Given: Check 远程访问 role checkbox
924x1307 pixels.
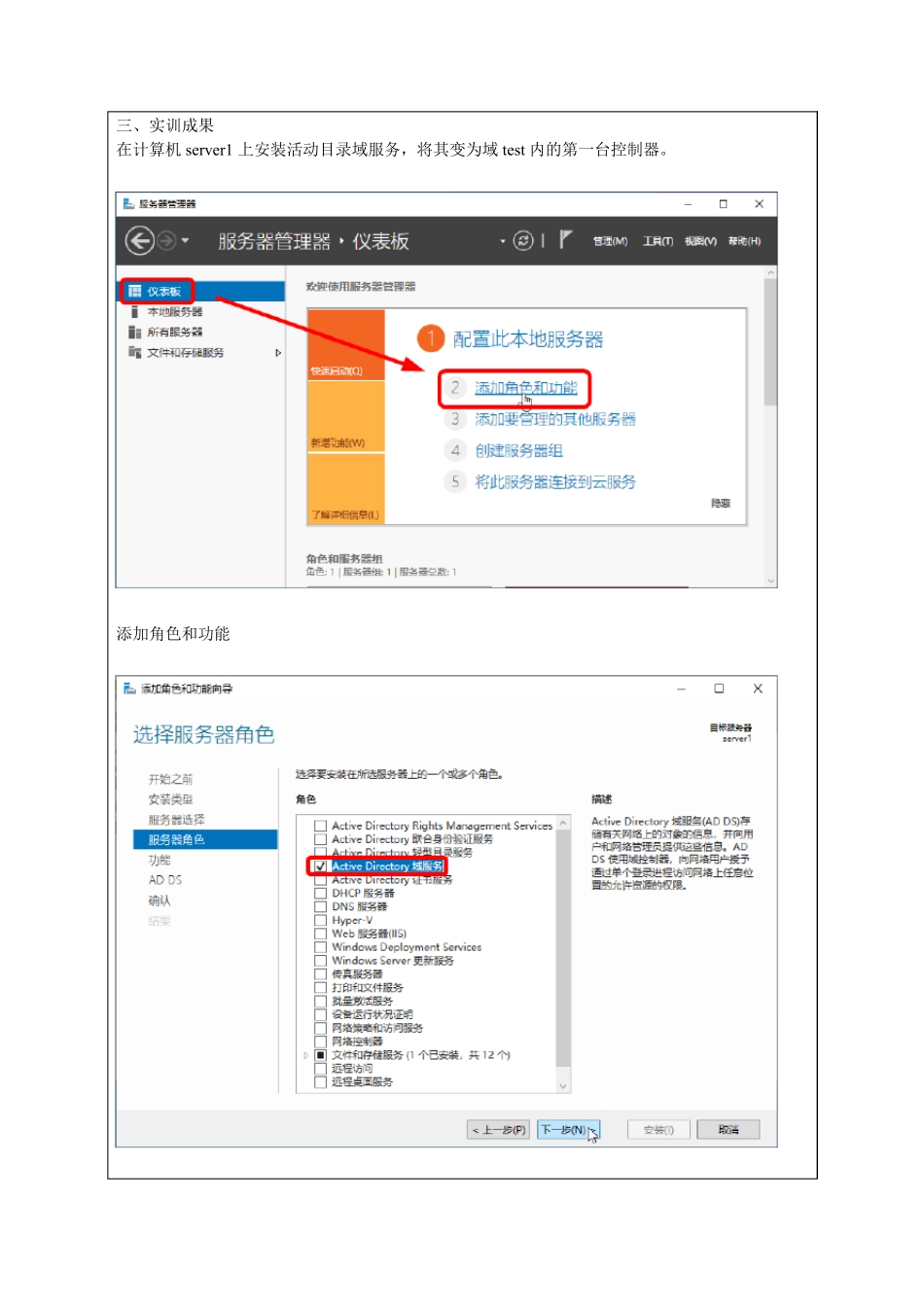Looking at the screenshot, I should coord(320,1069).
